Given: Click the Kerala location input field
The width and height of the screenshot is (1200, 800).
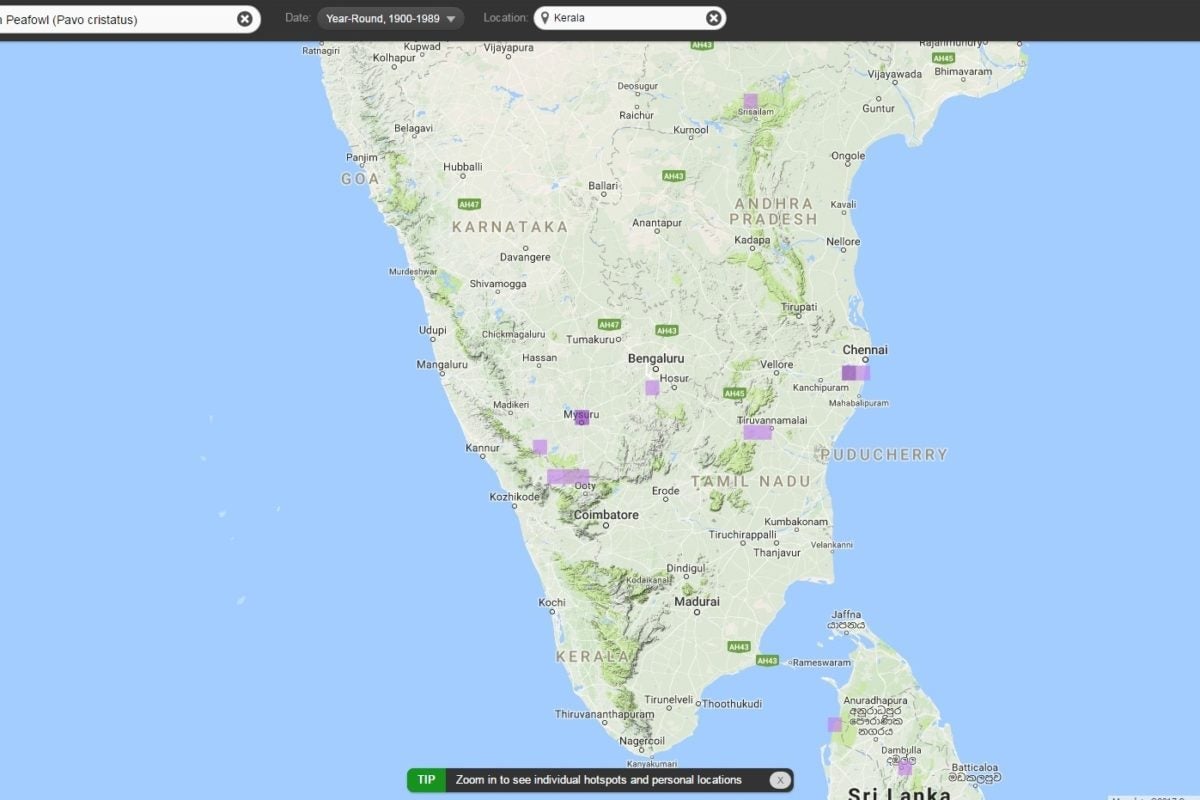Looking at the screenshot, I should click(628, 18).
